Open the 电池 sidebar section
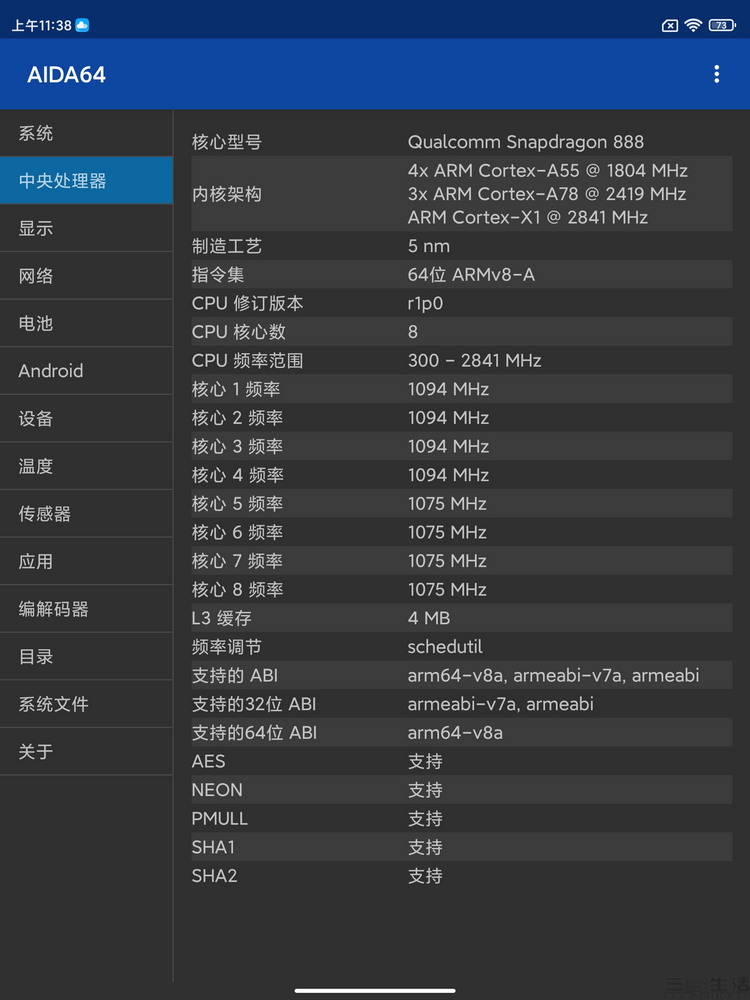The height and width of the screenshot is (1000, 750). pos(86,323)
